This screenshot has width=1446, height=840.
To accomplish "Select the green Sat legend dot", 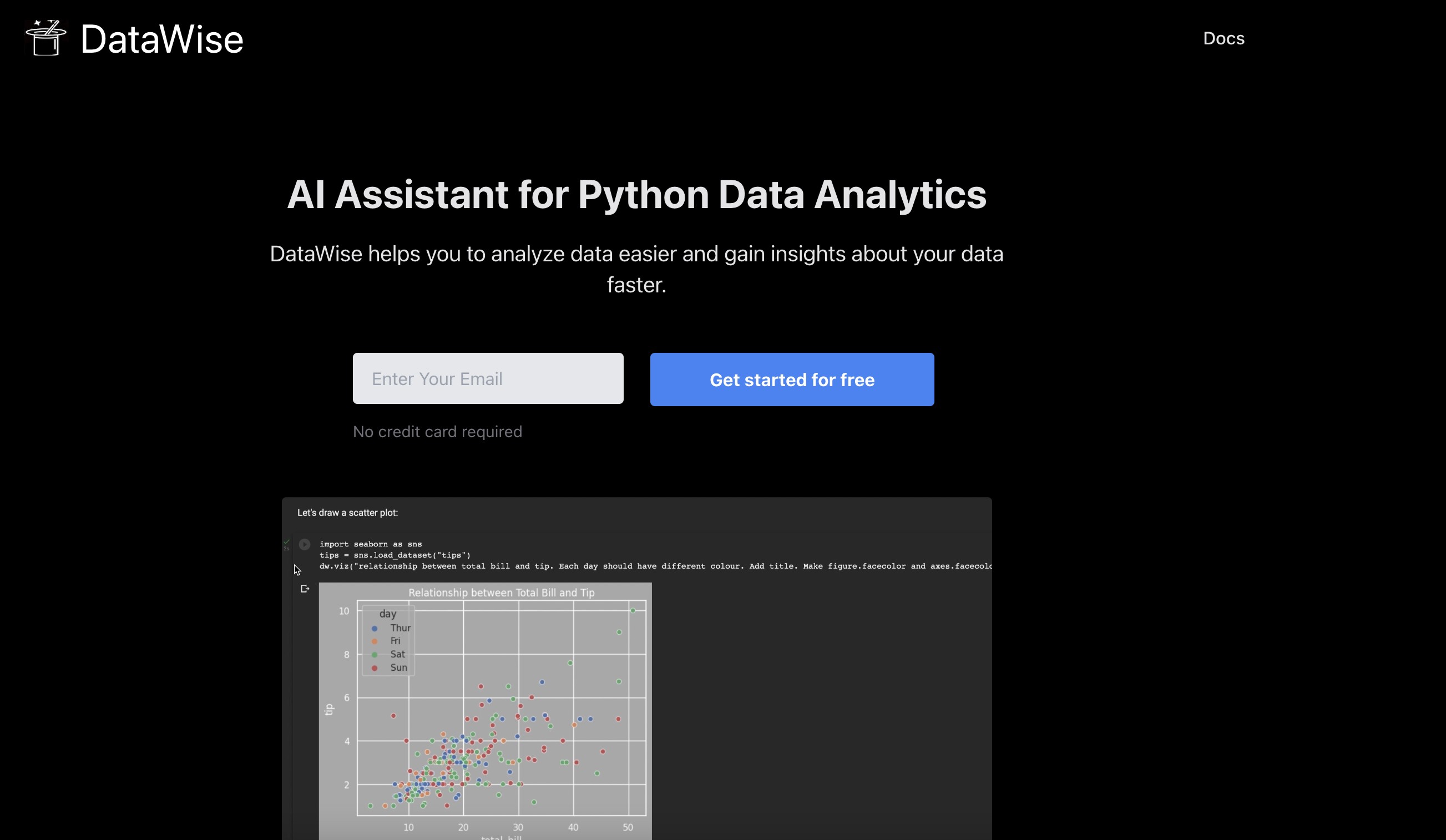I will 375,654.
